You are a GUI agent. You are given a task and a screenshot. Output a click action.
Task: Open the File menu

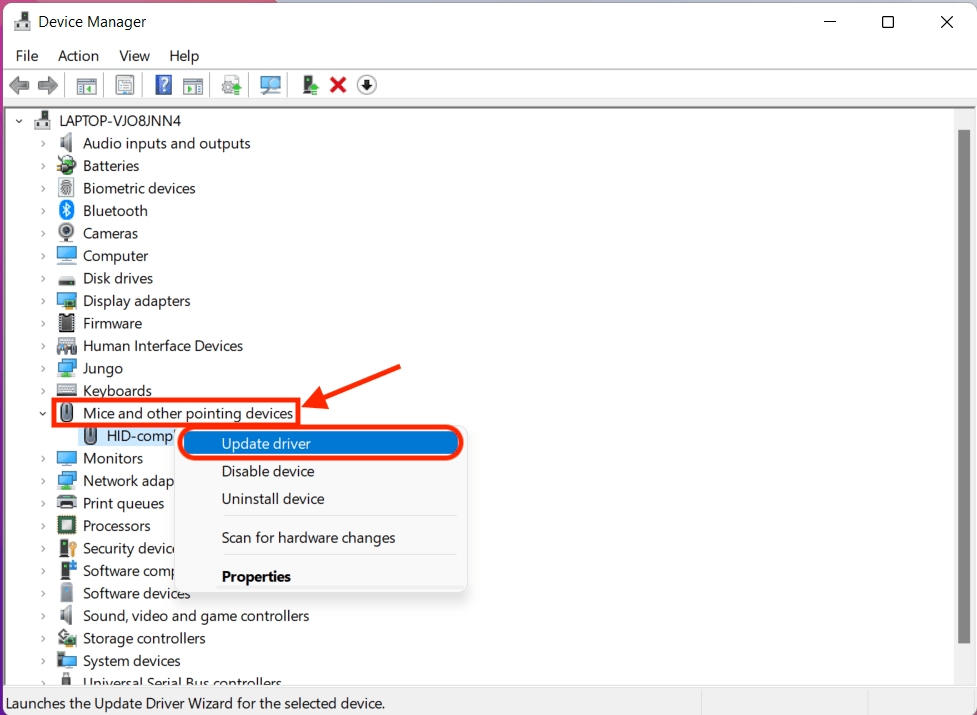pos(27,56)
